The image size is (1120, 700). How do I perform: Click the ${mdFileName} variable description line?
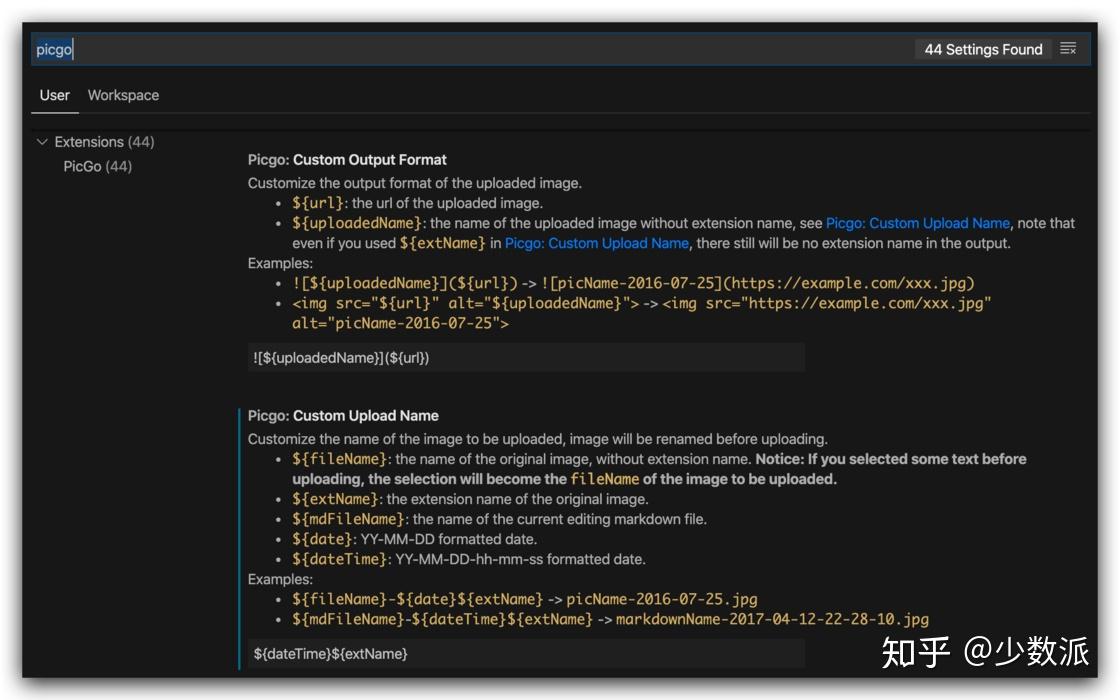coord(499,519)
